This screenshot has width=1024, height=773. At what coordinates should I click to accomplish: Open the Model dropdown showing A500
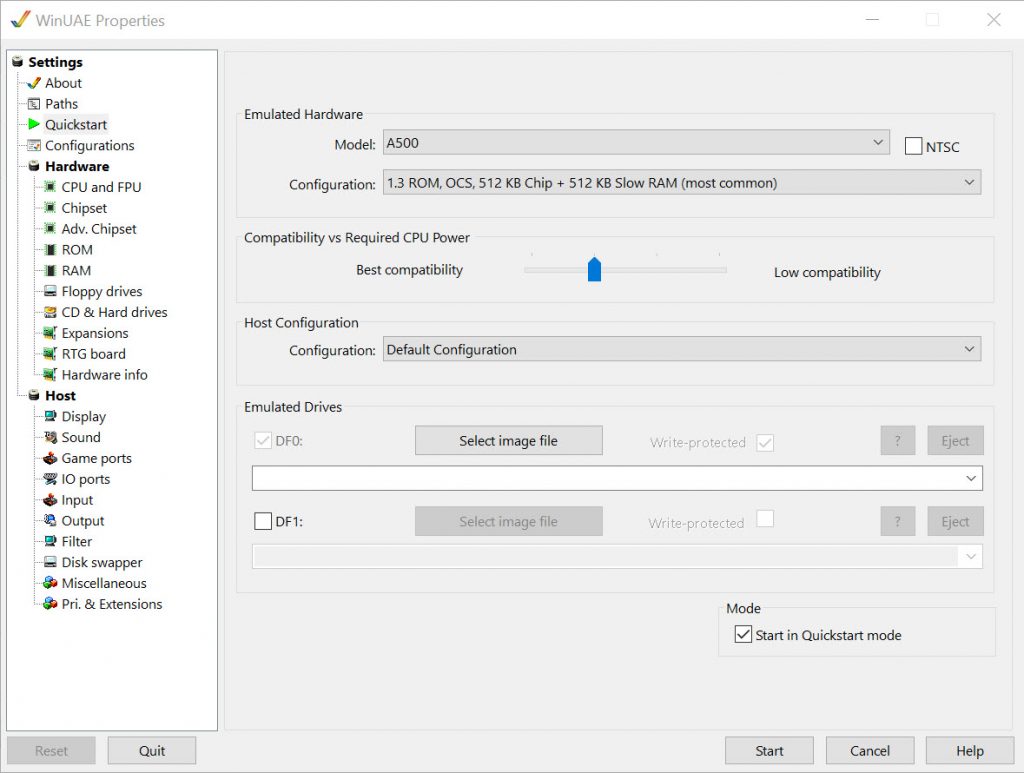[636, 142]
